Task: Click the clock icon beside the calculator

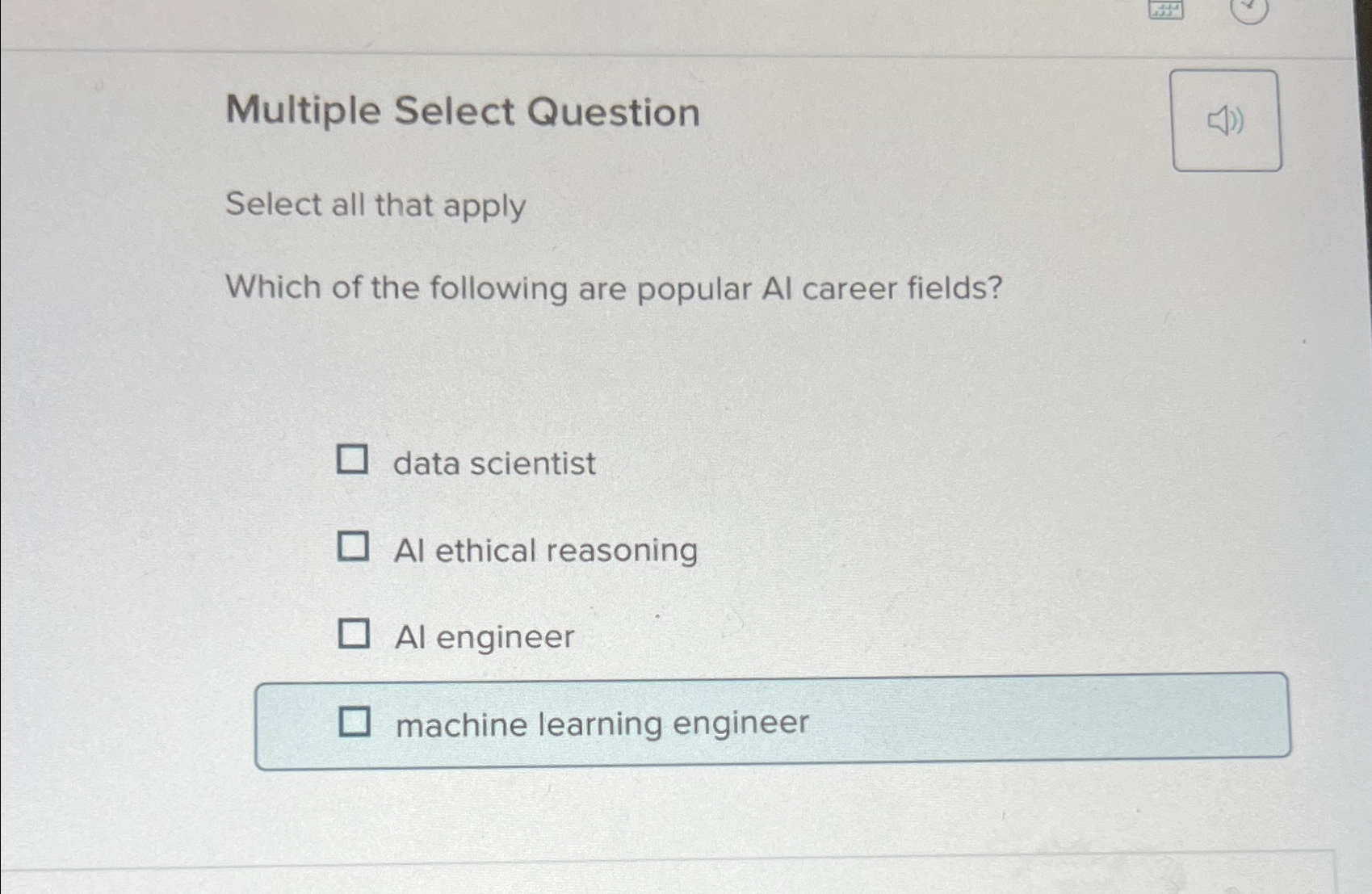Action: pyautogui.click(x=1251, y=10)
